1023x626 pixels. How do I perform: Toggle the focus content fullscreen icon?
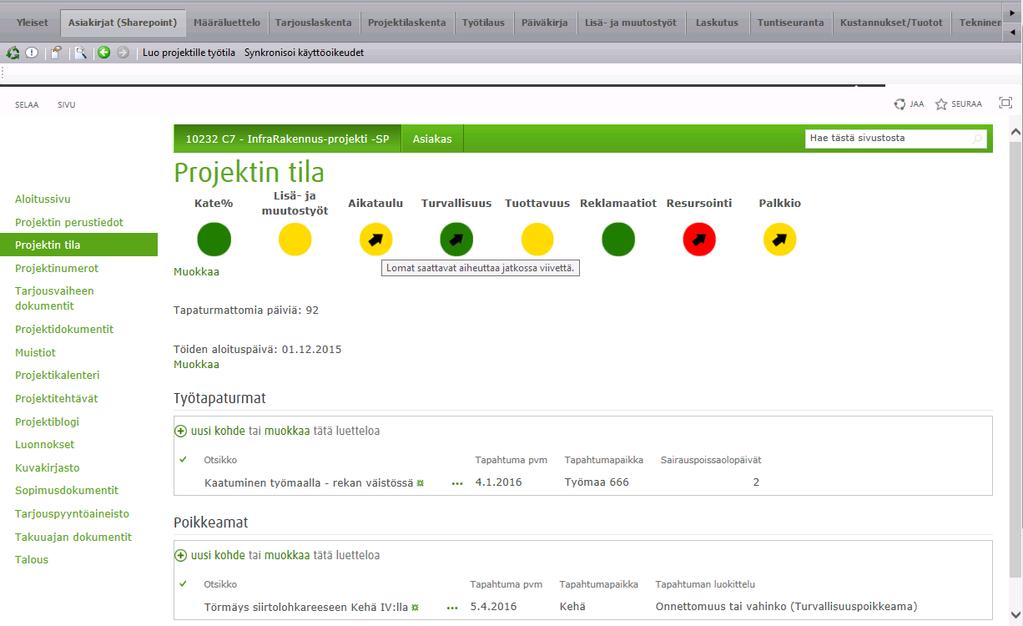1005,102
